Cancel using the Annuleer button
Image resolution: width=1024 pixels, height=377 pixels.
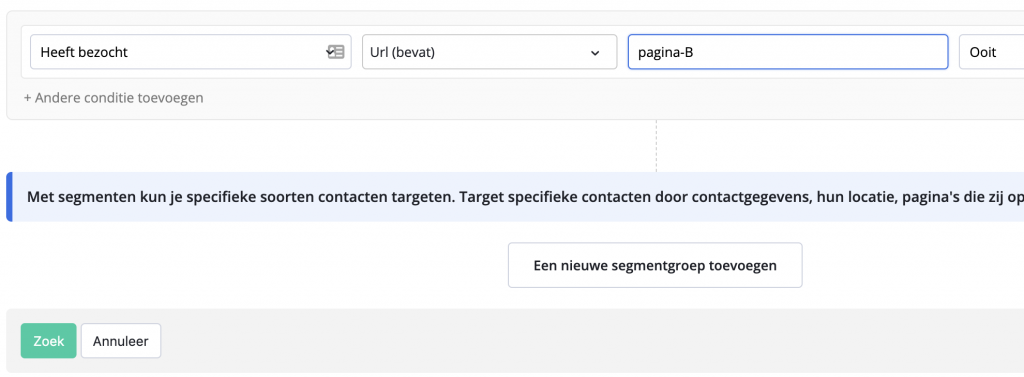(121, 341)
